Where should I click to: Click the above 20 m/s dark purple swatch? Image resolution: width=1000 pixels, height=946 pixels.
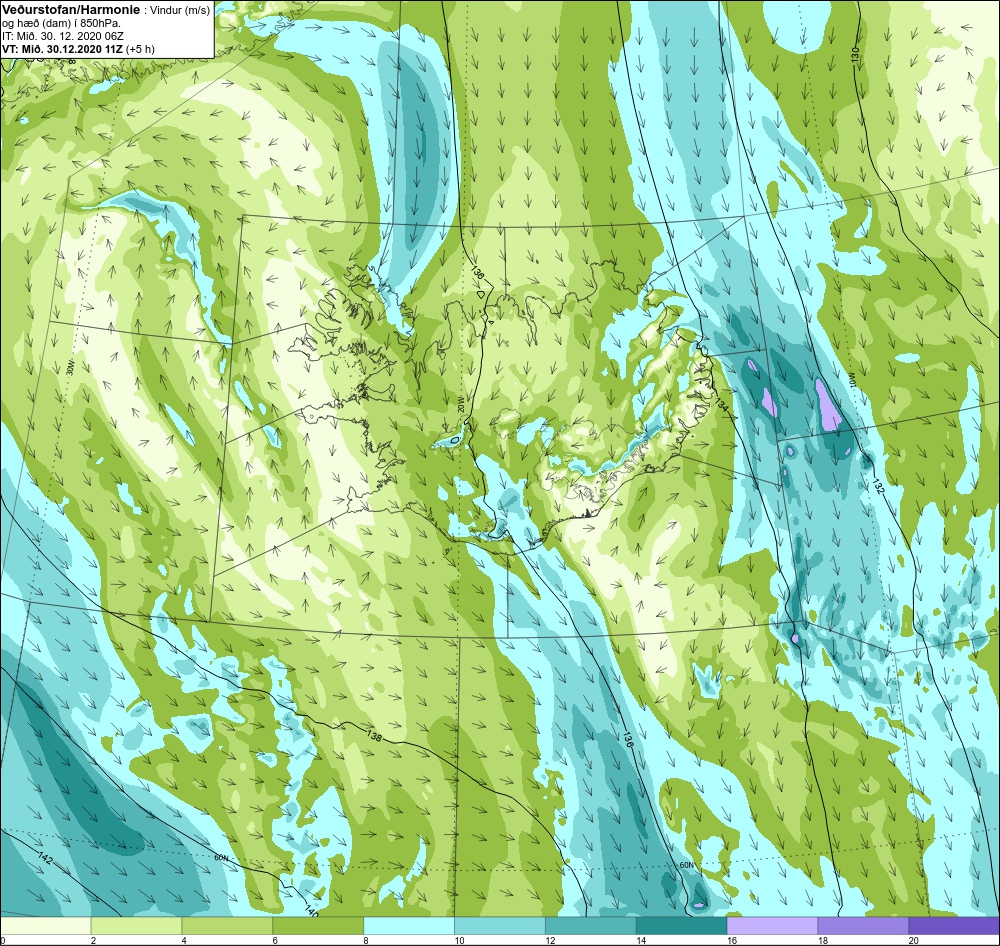point(953,924)
